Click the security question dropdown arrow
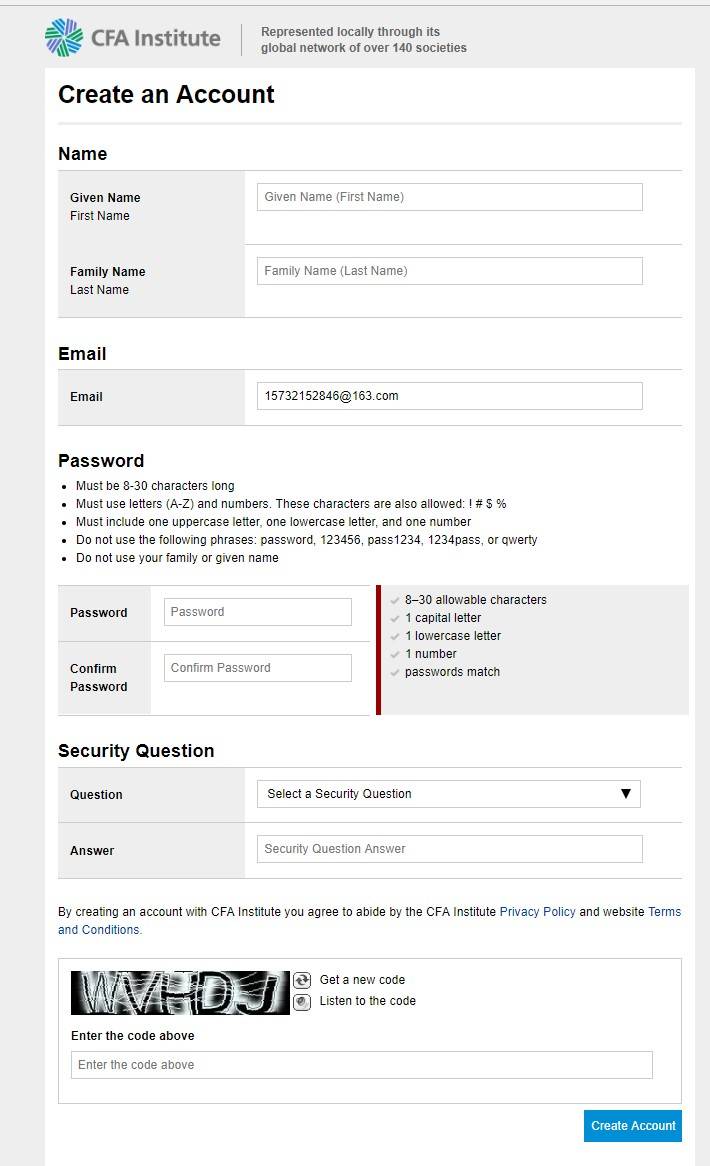This screenshot has height=1166, width=710. (626, 794)
